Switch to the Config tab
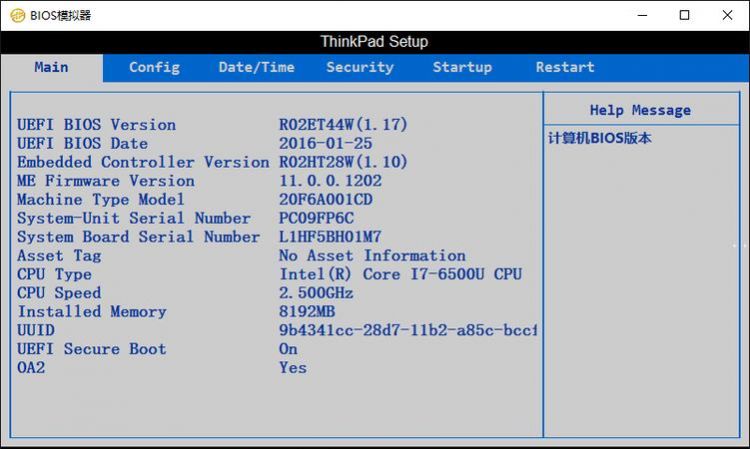Screen dimensions: 750x449 154,67
